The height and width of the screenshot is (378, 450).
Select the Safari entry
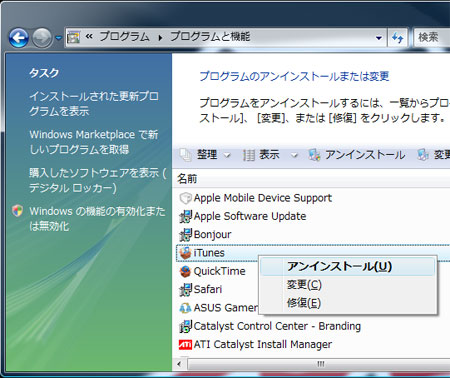click(208, 289)
